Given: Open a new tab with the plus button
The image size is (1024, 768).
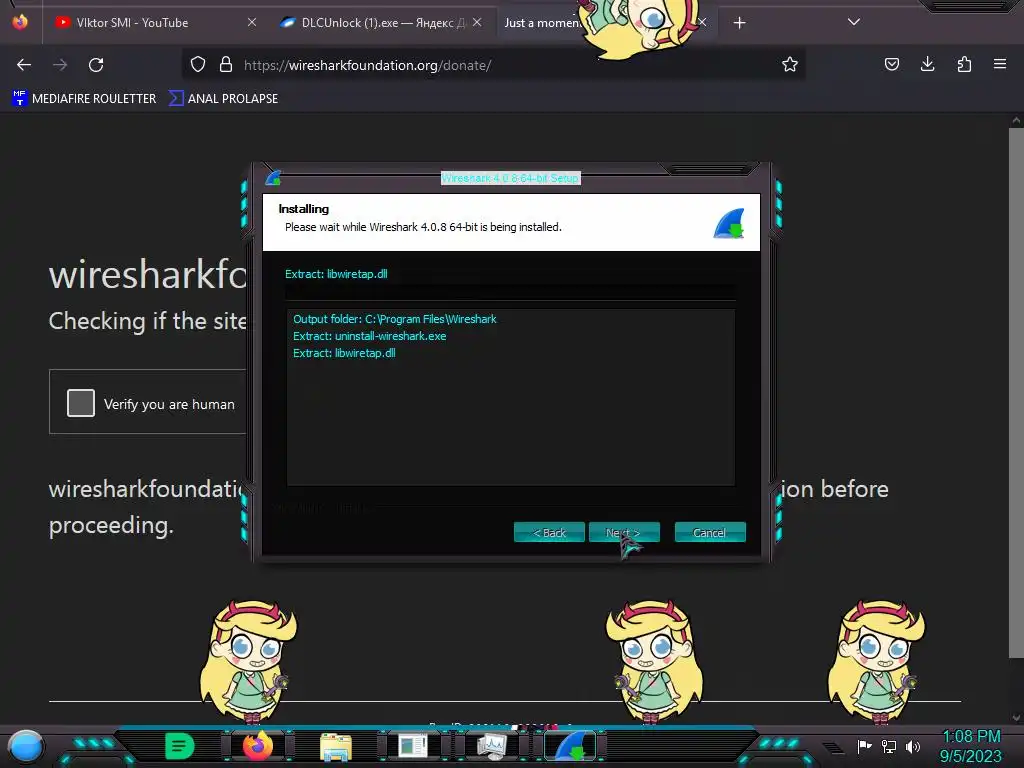Looking at the screenshot, I should (739, 23).
